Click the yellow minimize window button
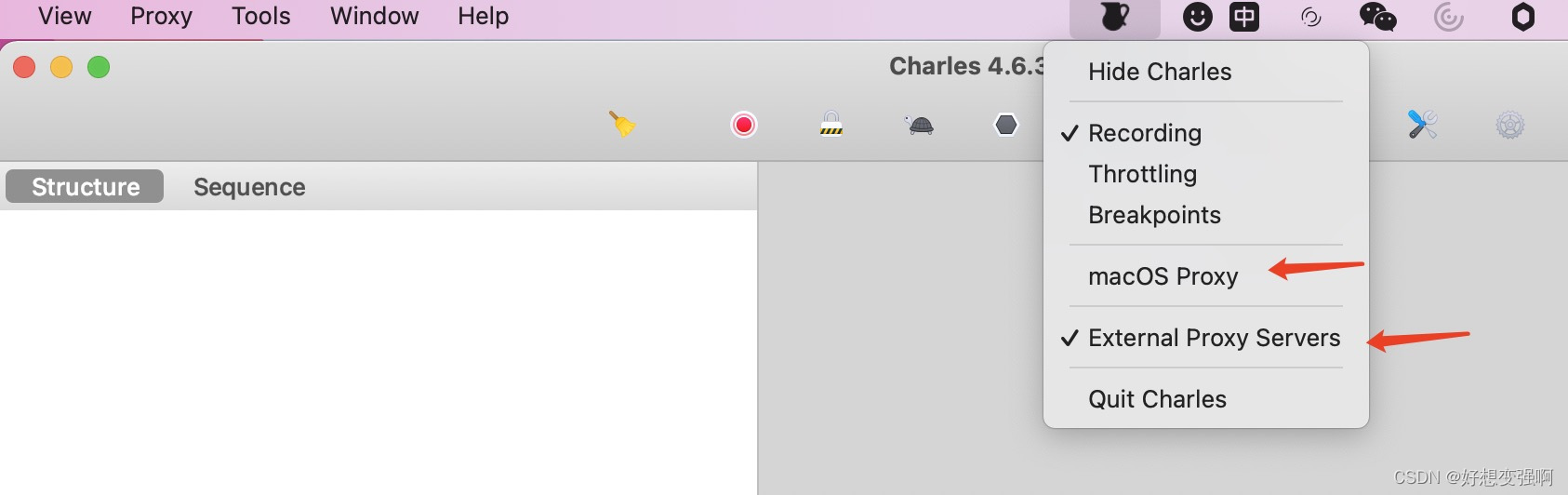 (x=61, y=67)
